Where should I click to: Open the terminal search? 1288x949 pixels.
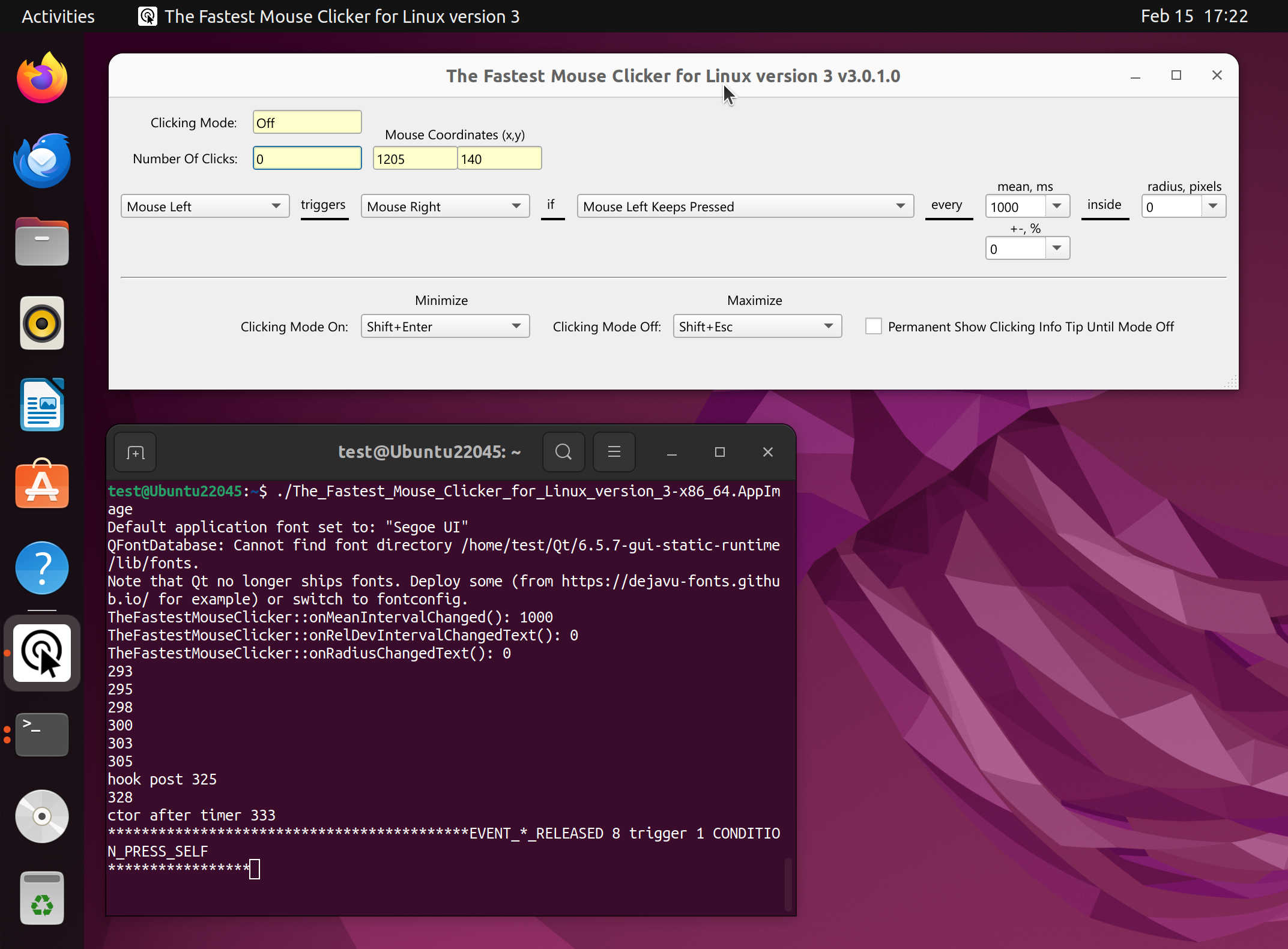click(563, 452)
